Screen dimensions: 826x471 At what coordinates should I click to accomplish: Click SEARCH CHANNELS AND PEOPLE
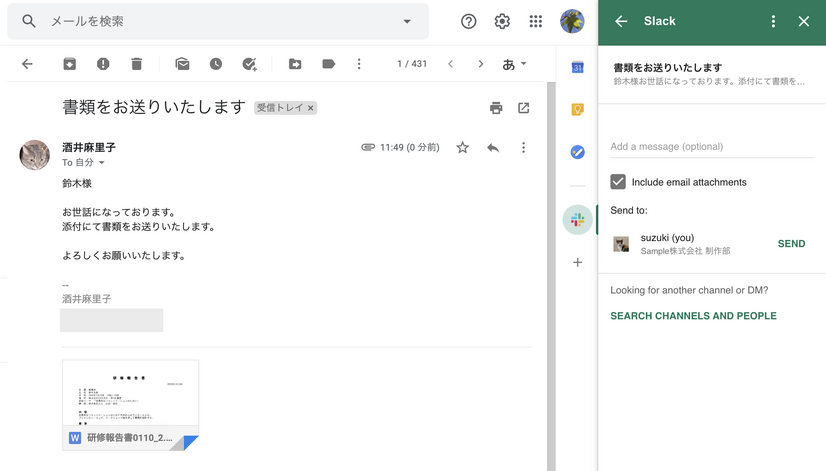(x=693, y=316)
